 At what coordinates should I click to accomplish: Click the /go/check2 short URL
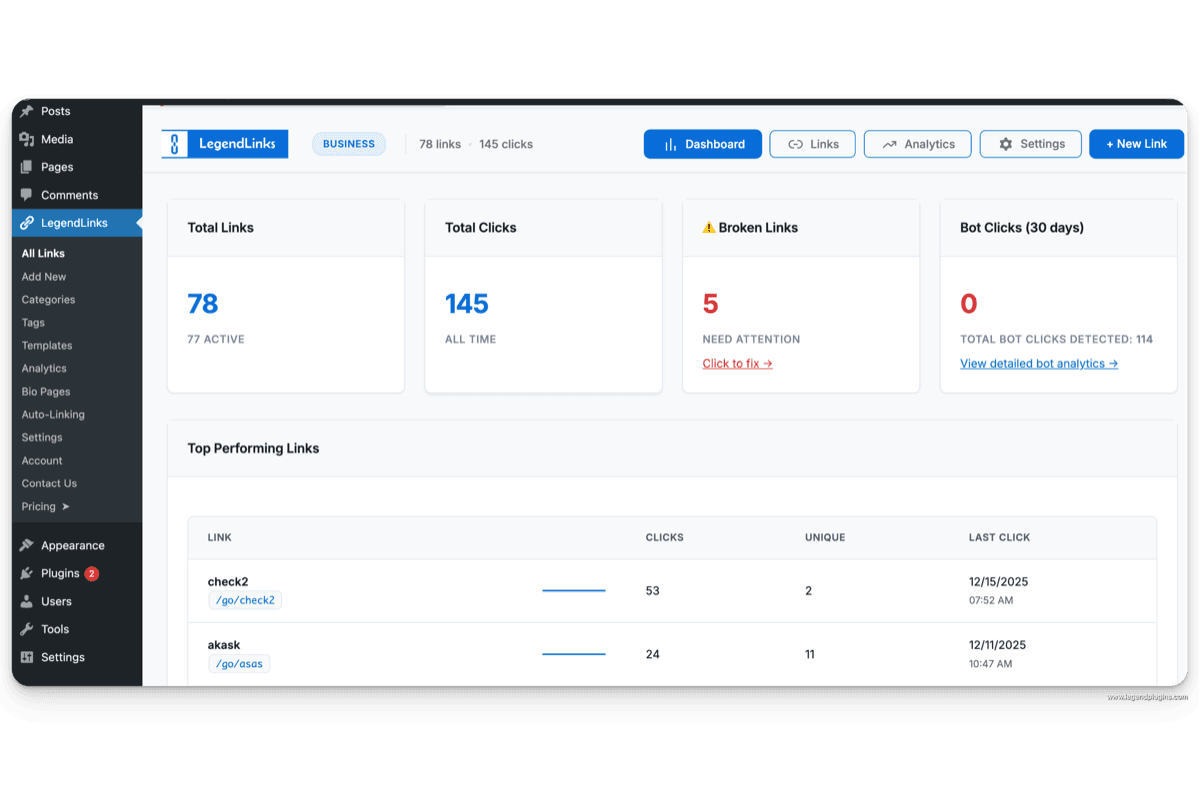(245, 600)
